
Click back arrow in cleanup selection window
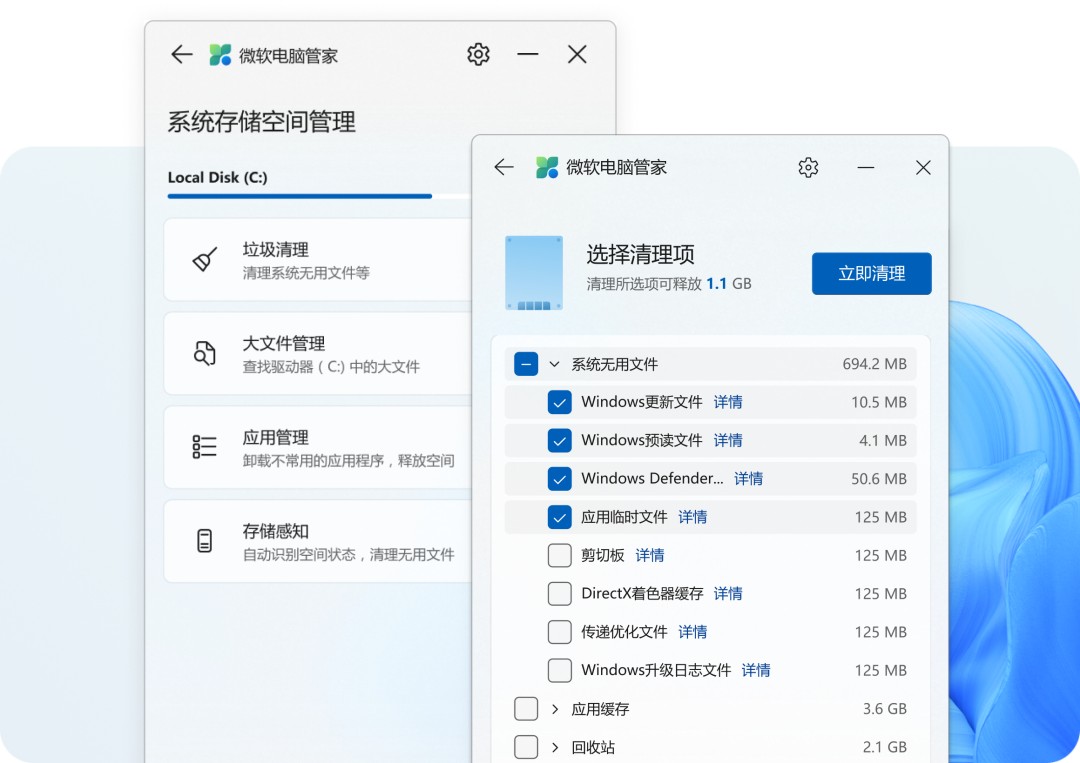coord(504,167)
